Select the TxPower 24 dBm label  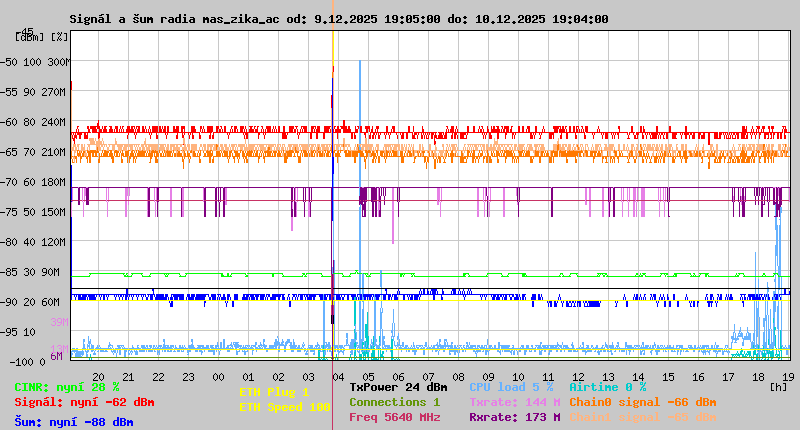click(398, 386)
